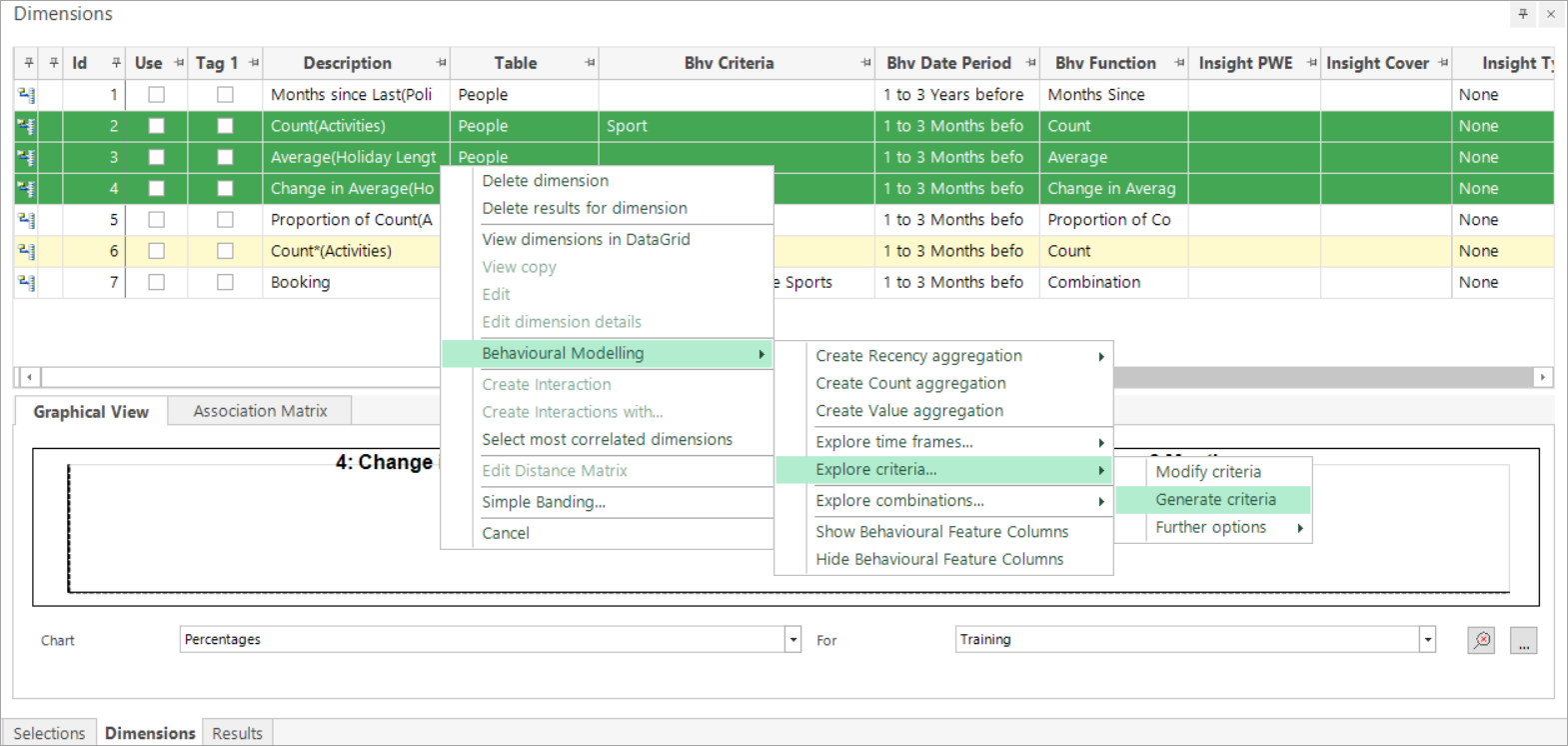This screenshot has height=746, width=1568.
Task: Click the pin icon in Insight PWE header
Action: pos(1311,63)
